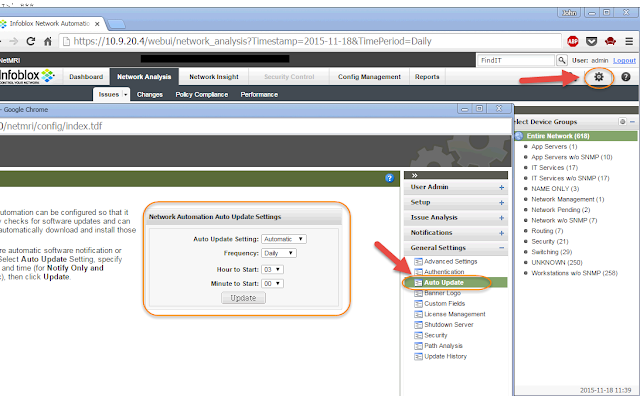Open the AdBlock Plus extension icon
This screenshot has height=396, width=640.
coord(573,41)
